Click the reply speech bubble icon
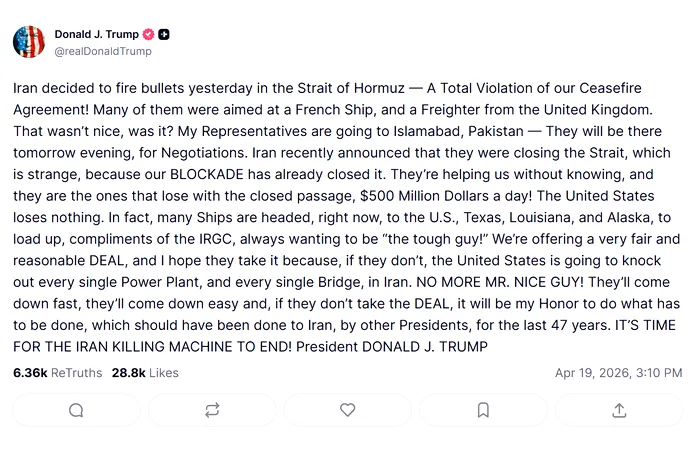 coord(76,410)
